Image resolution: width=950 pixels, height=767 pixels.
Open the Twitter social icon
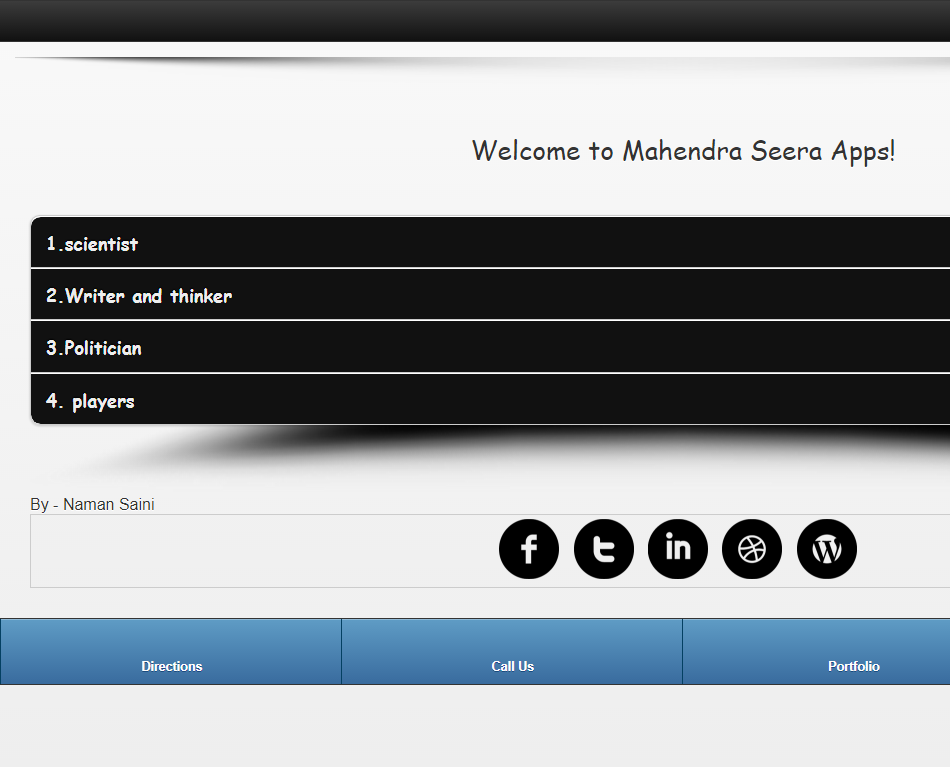[603, 549]
